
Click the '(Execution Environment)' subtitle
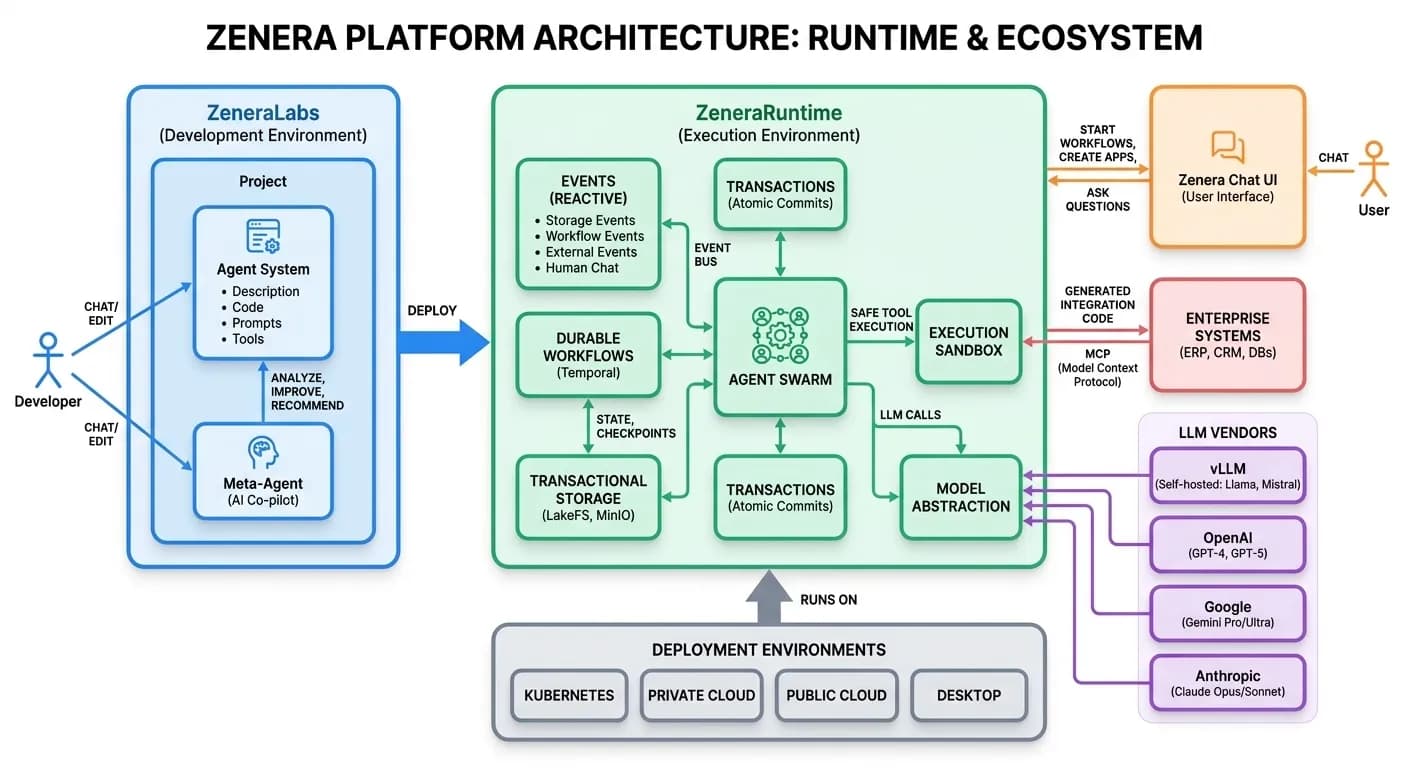tap(769, 136)
